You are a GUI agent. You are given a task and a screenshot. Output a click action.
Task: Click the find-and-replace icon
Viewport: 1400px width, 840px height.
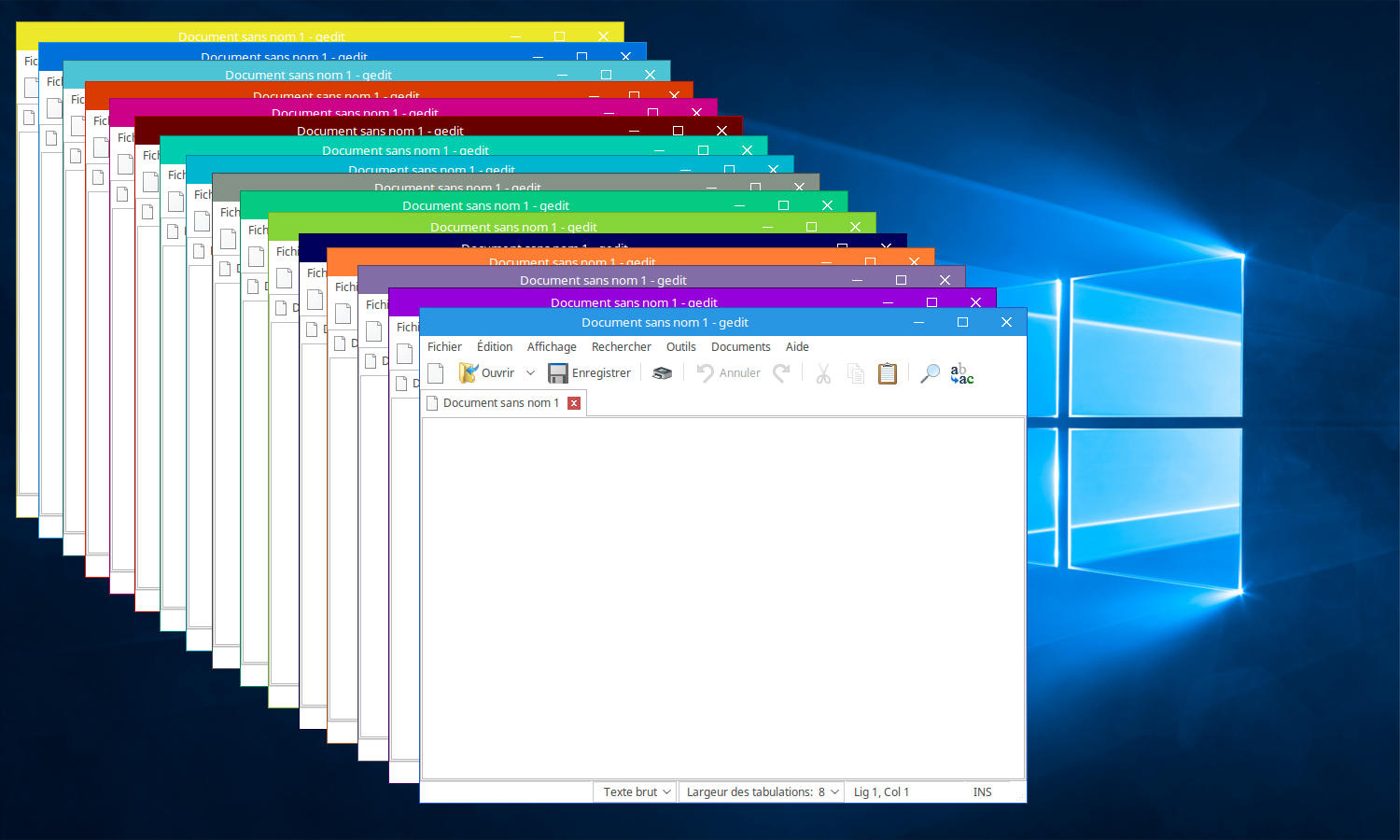coord(961,373)
